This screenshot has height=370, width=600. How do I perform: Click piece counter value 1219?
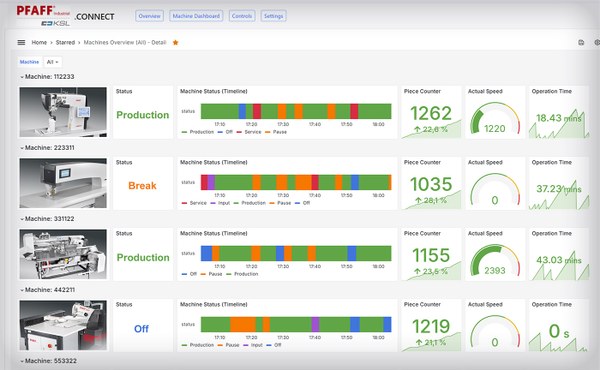(x=431, y=326)
